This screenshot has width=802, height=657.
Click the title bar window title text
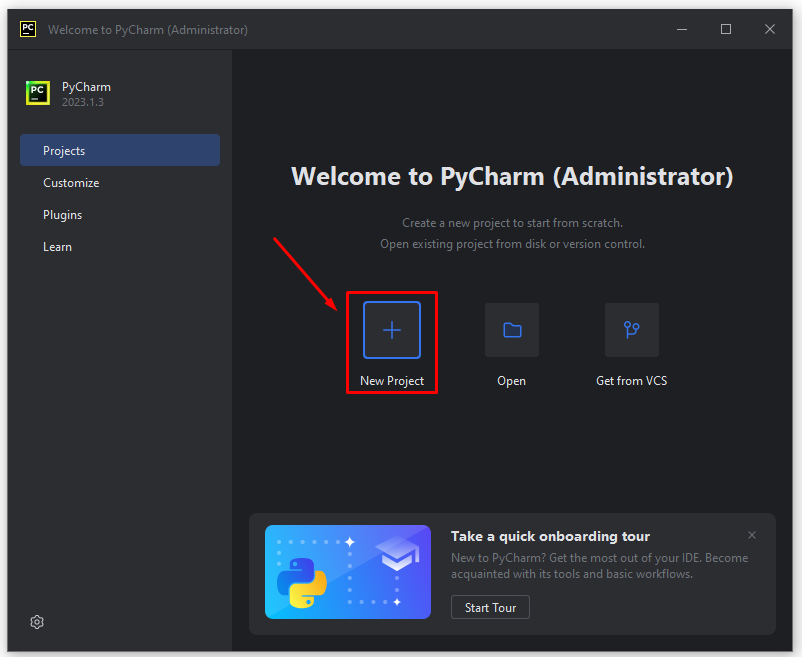[148, 30]
